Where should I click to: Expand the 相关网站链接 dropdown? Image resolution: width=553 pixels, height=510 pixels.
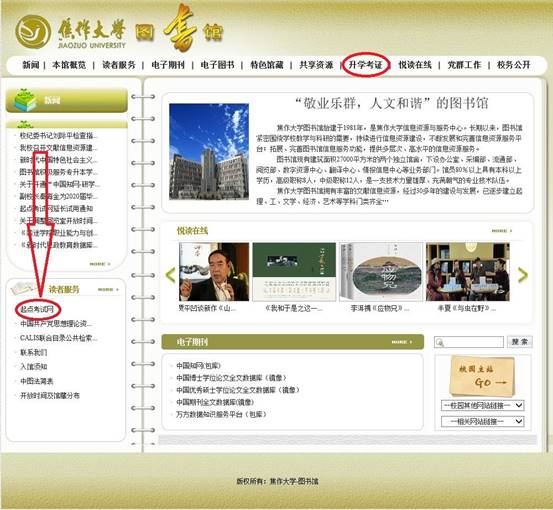click(482, 421)
